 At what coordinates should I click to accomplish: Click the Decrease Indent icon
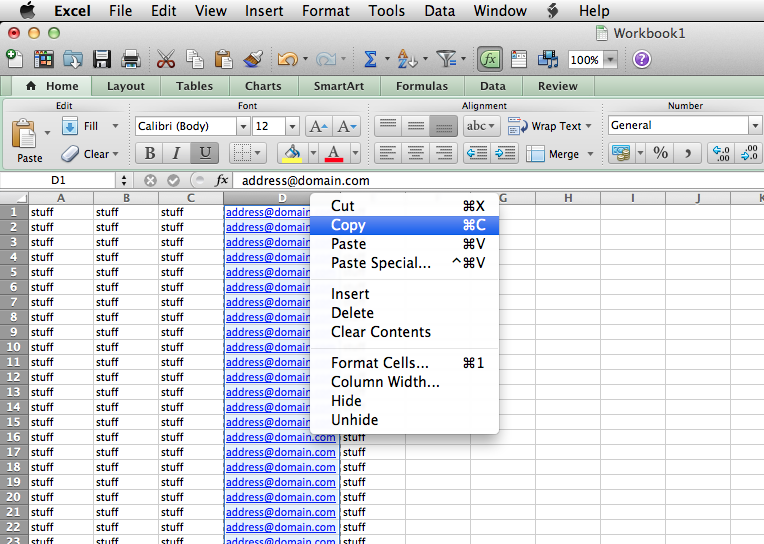pos(477,154)
